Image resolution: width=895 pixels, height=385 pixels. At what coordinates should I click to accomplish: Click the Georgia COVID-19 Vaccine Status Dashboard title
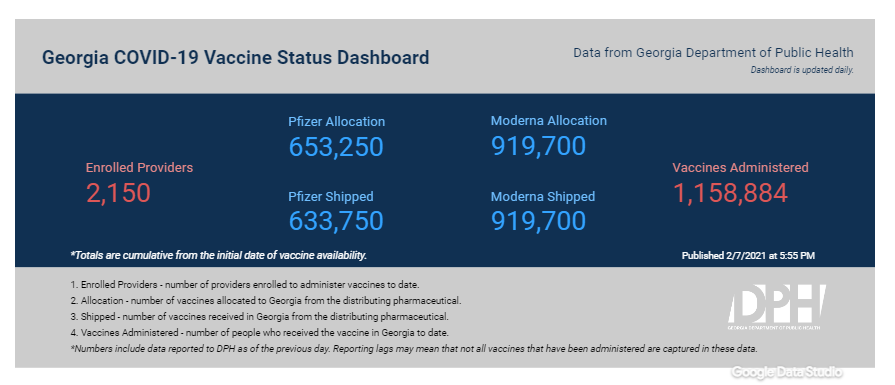[236, 58]
